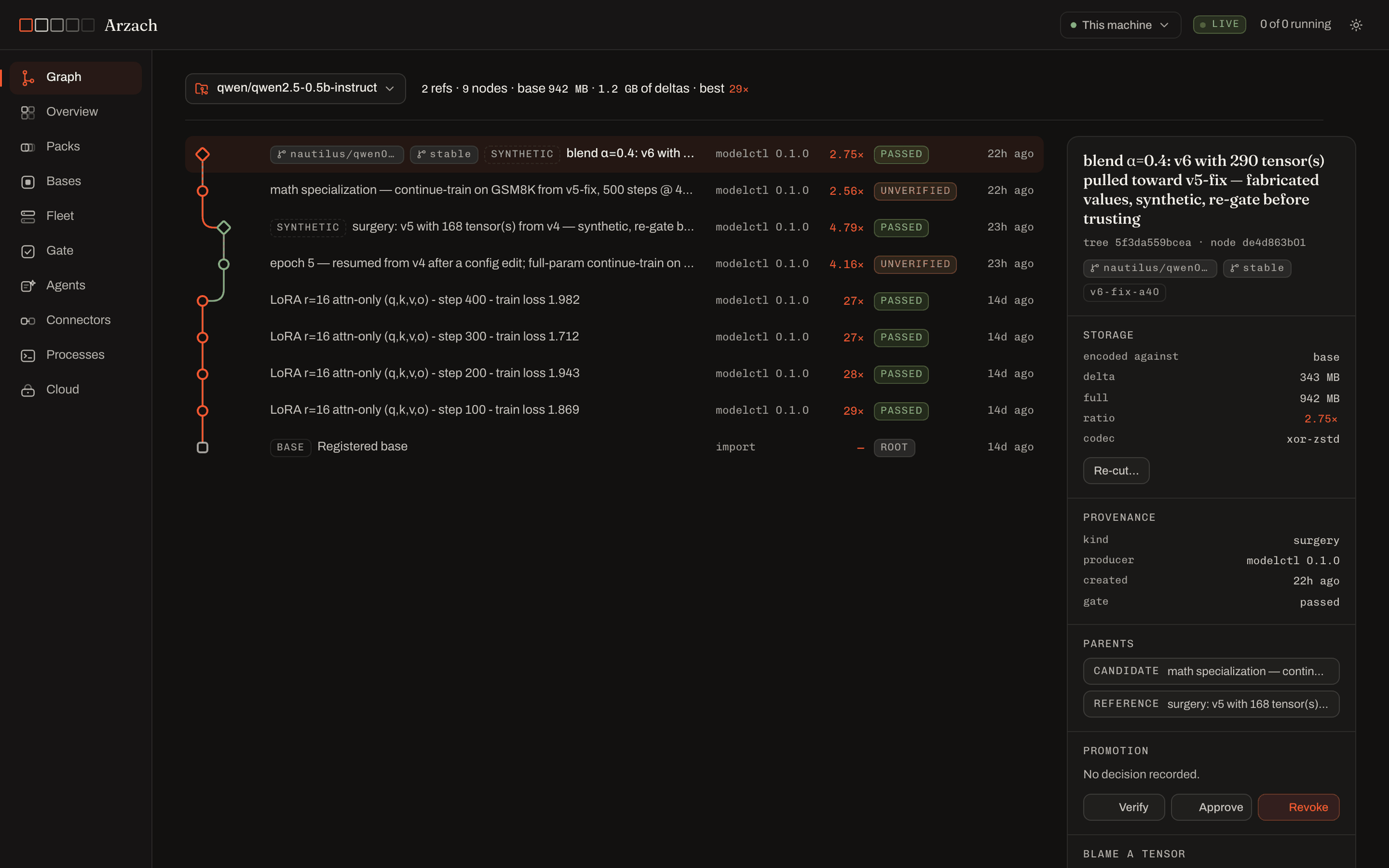Image resolution: width=1389 pixels, height=868 pixels.
Task: Click the Verify promotion button
Action: tap(1123, 808)
